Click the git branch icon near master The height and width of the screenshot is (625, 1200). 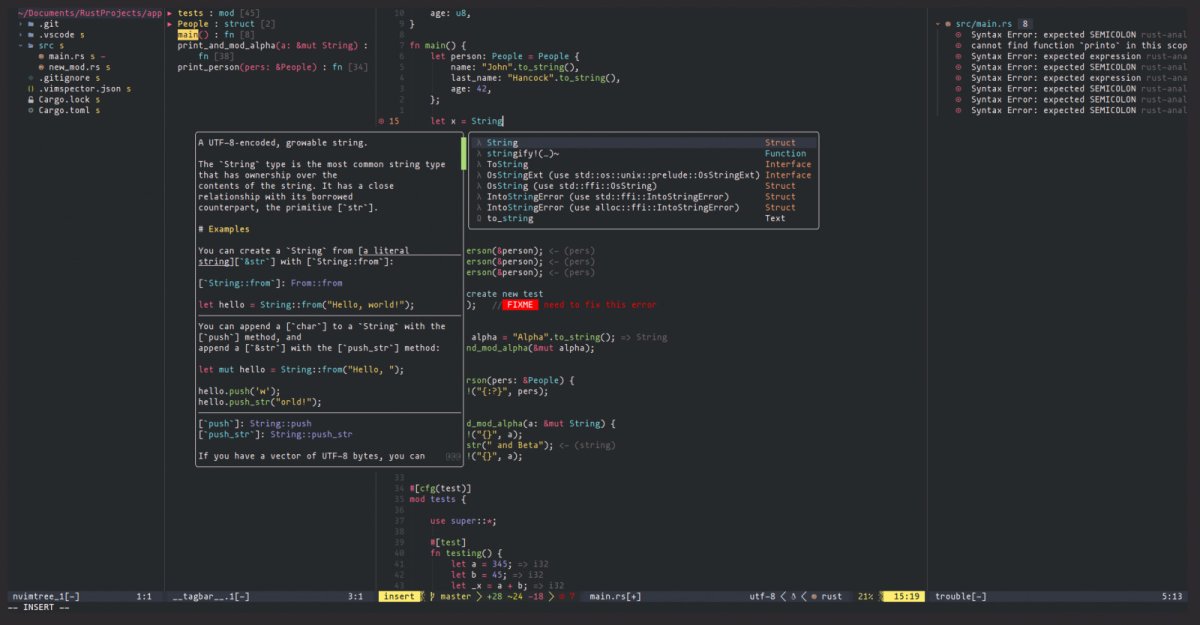tap(434, 594)
